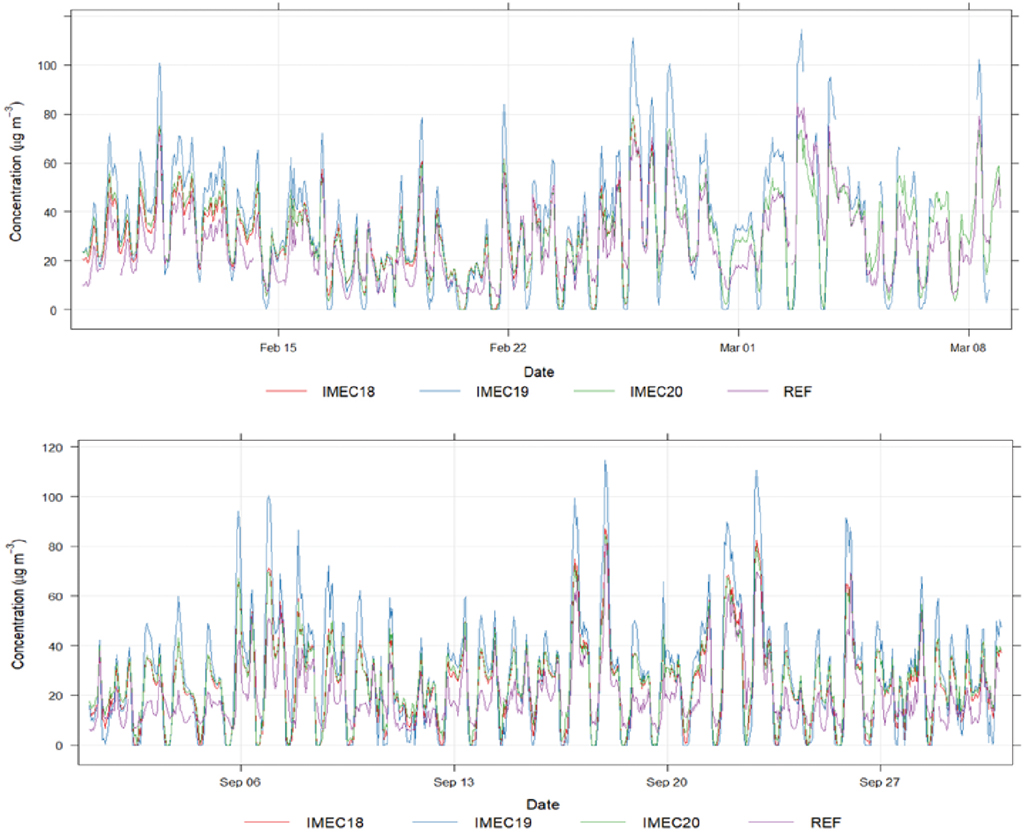Click the blue IMEC19 line swatch in top legend
Screen dimensions: 1029x833
[440, 391]
